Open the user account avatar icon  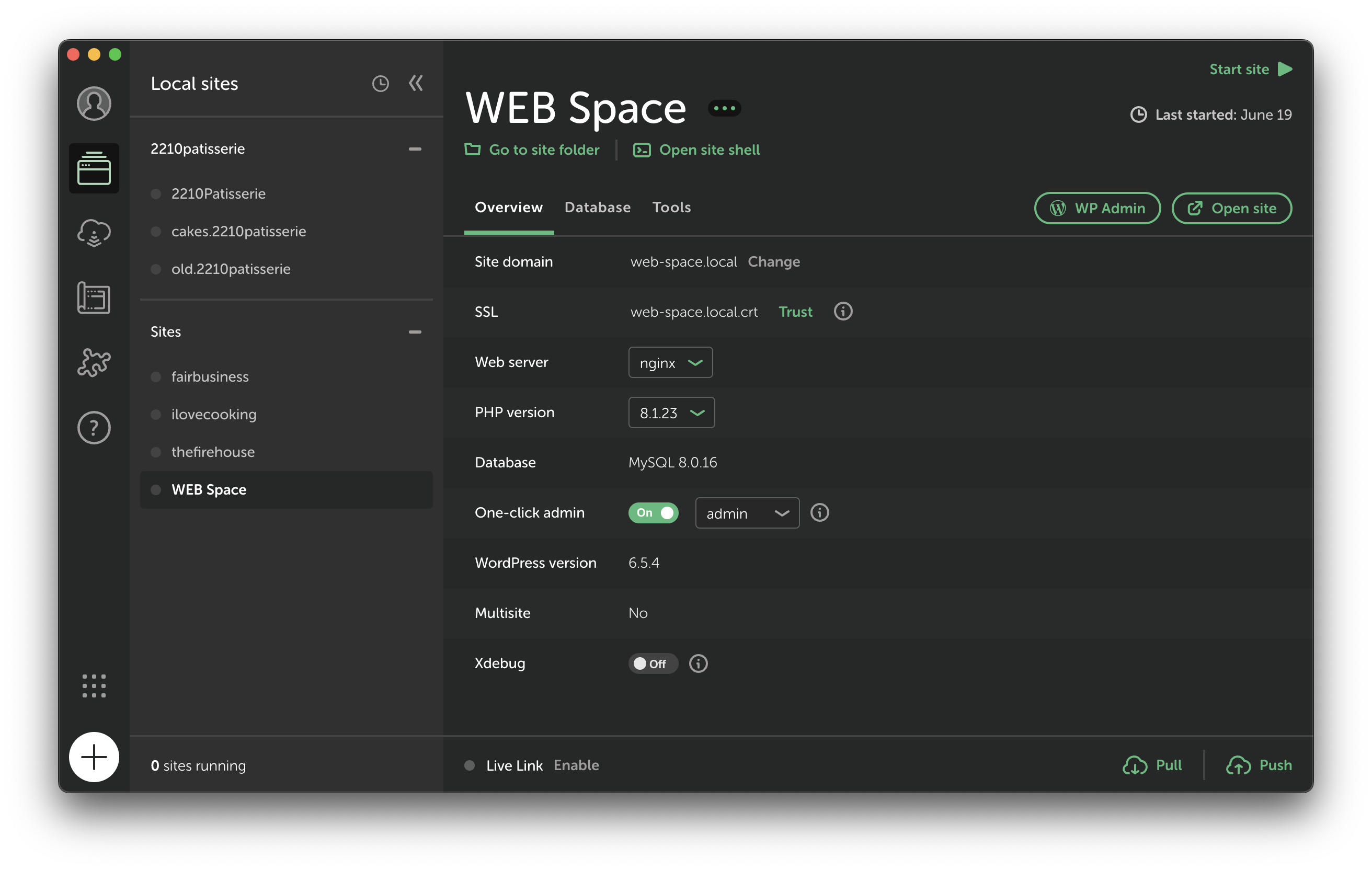click(x=94, y=104)
